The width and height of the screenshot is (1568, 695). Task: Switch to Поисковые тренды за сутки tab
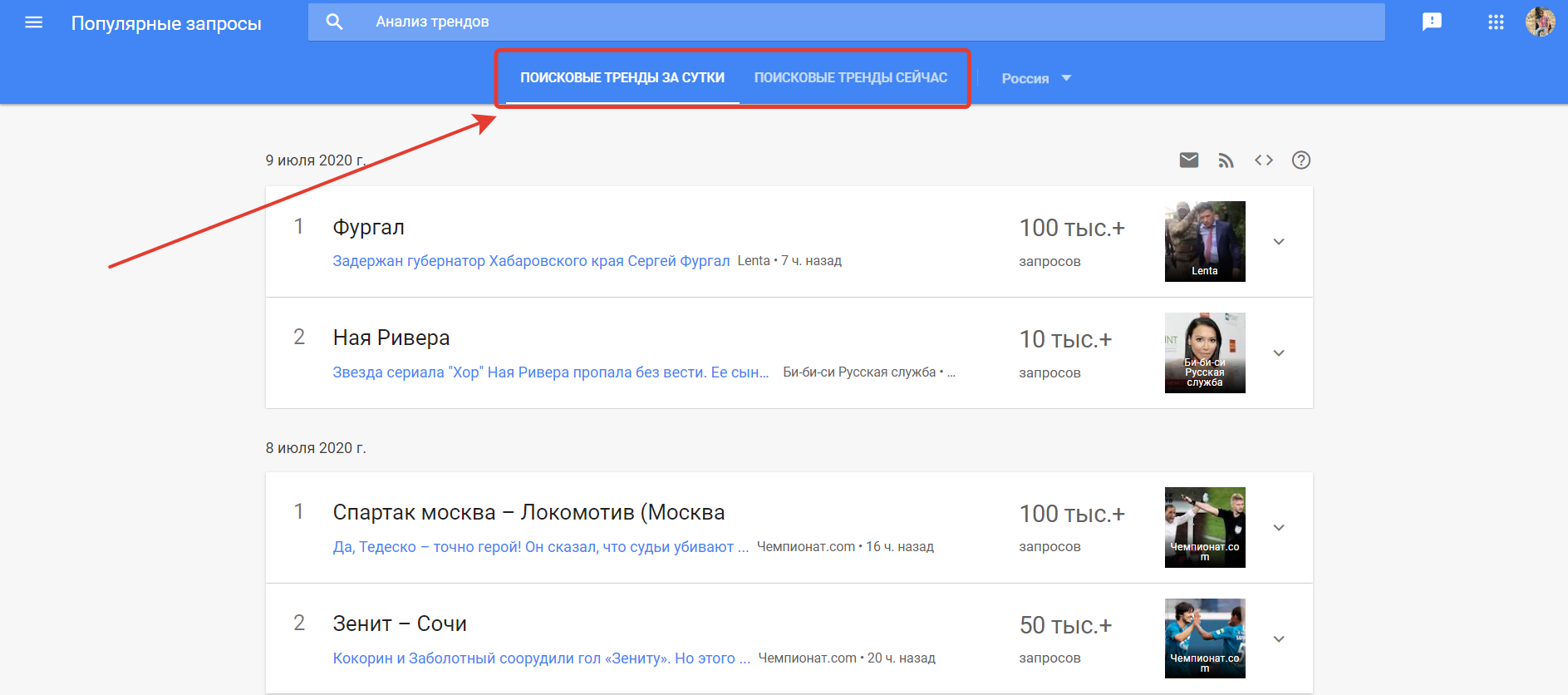click(622, 77)
